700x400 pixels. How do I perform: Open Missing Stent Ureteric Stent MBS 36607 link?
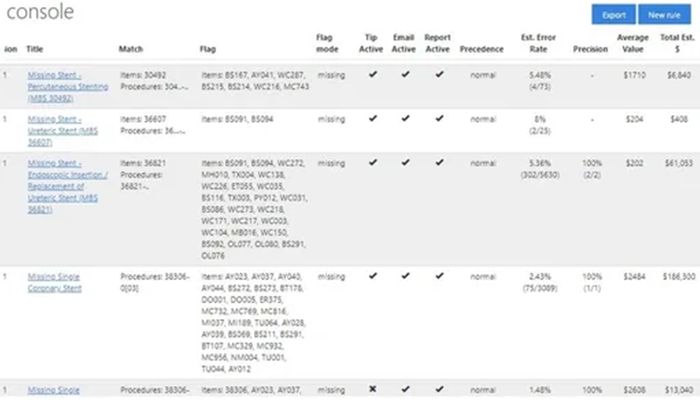[62, 131]
